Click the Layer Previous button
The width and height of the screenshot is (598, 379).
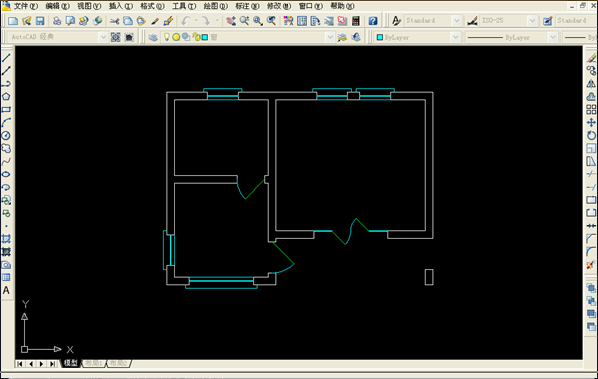click(356, 37)
